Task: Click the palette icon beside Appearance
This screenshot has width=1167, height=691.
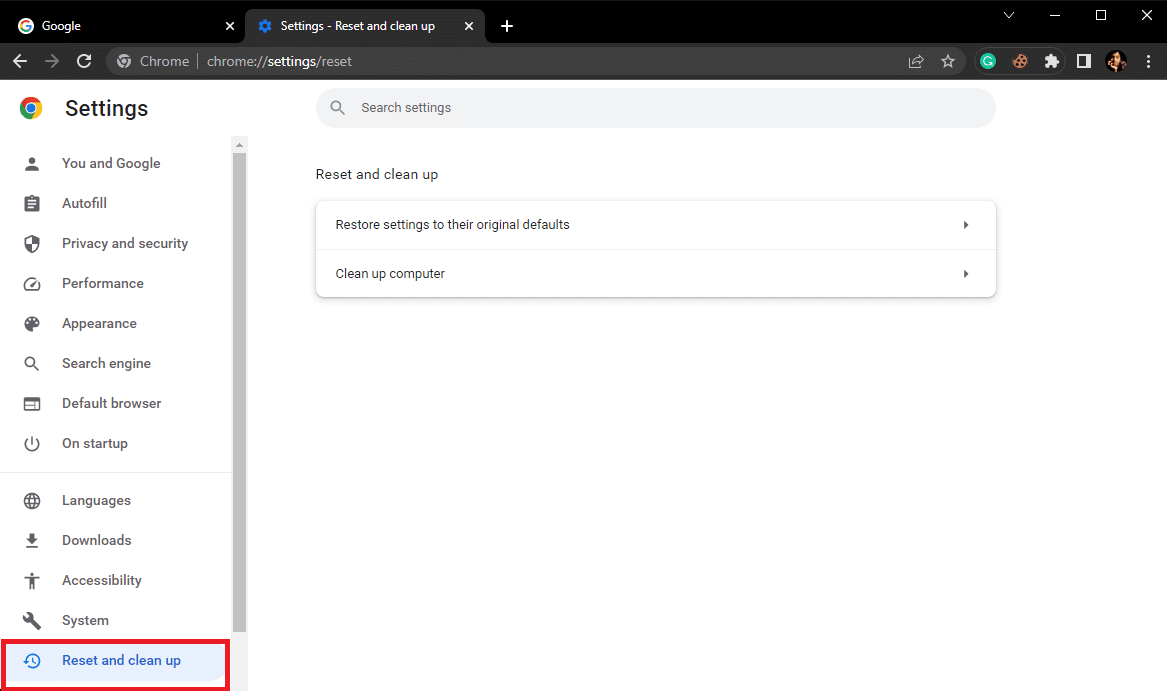Action: coord(32,324)
